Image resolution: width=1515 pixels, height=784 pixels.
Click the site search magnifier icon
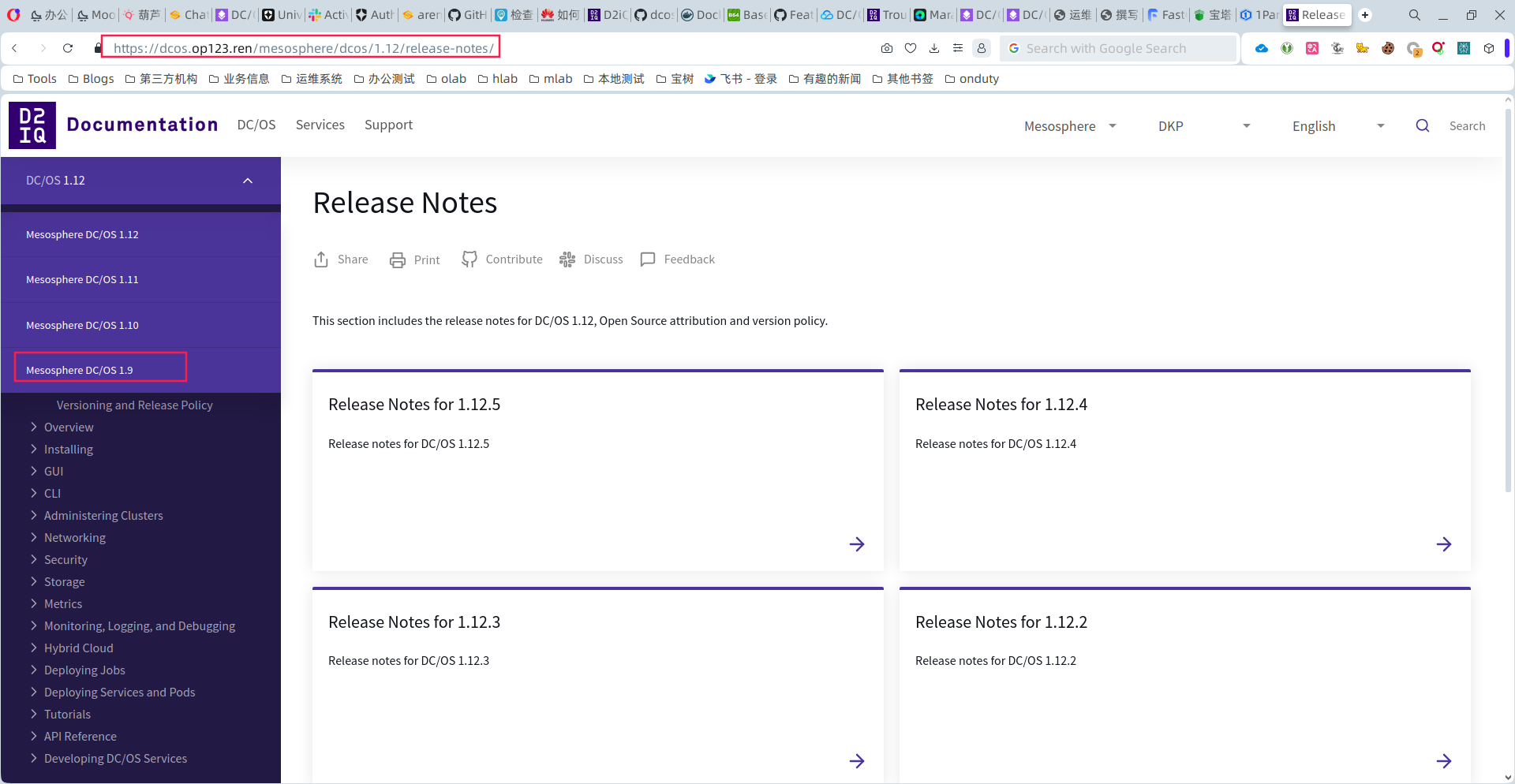point(1423,125)
